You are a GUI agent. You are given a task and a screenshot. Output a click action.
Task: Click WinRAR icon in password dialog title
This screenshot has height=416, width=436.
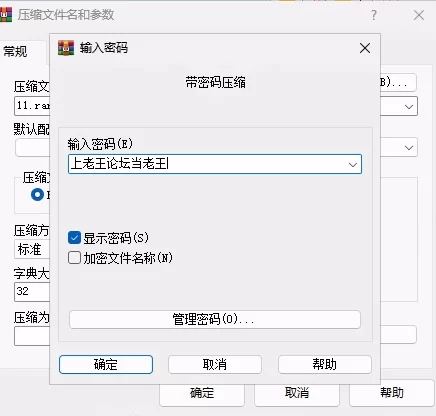tap(66, 48)
